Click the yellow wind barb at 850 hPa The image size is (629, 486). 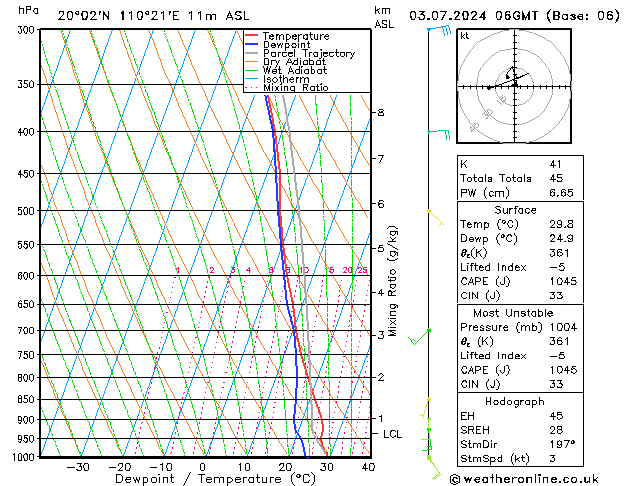pyautogui.click(x=424, y=409)
